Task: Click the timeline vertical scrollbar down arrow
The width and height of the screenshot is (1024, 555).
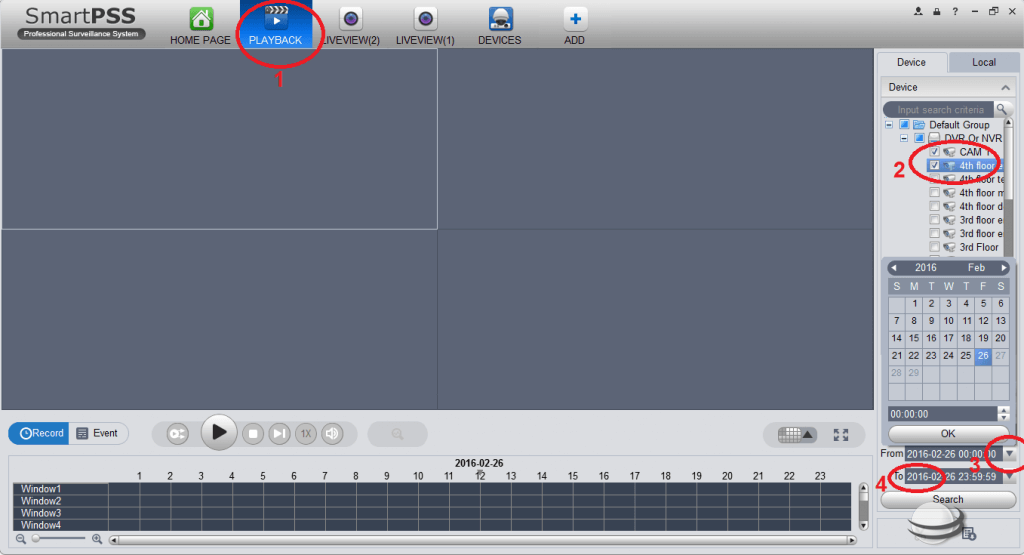Action: coord(863,525)
